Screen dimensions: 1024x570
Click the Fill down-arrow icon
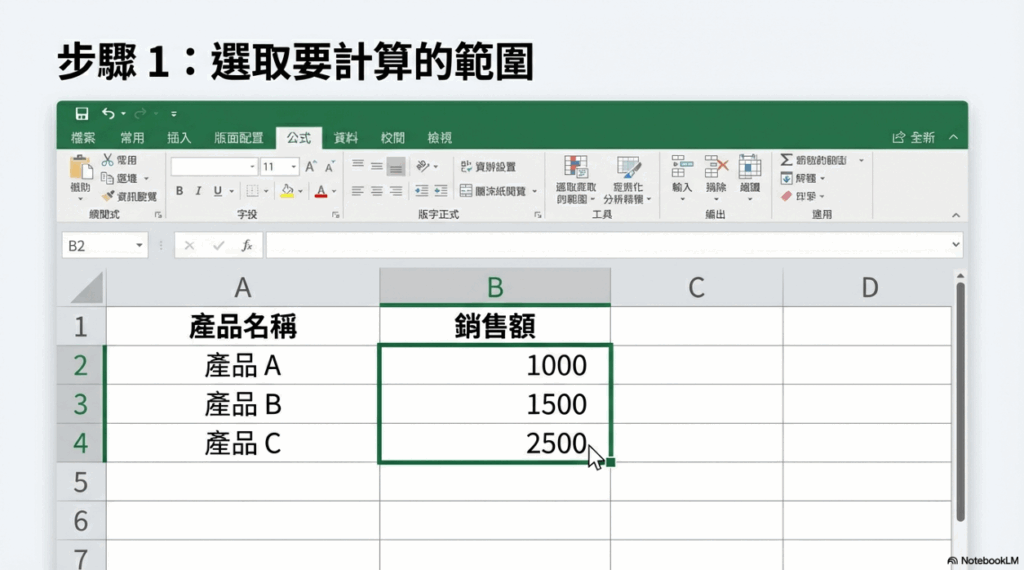[x=786, y=178]
